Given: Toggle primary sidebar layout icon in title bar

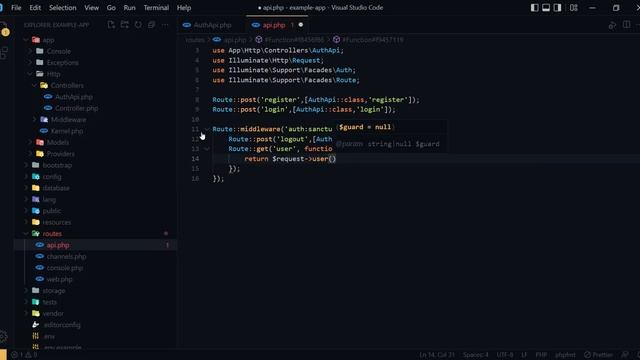Looking at the screenshot, I should [x=534, y=8].
